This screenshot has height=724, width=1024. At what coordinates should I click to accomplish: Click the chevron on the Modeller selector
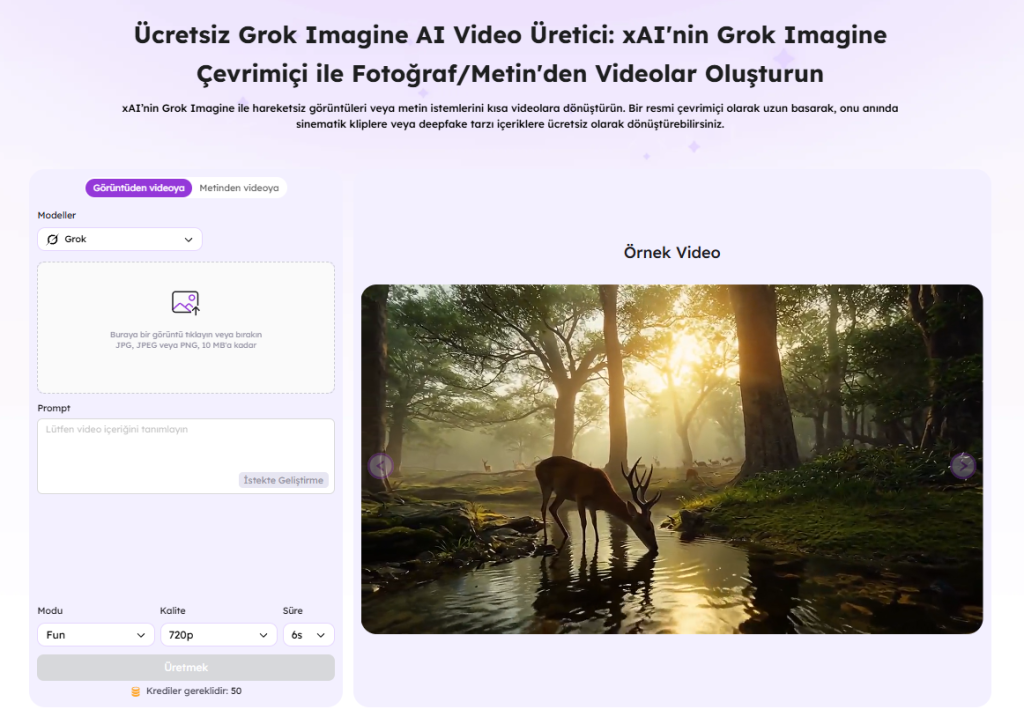(189, 239)
